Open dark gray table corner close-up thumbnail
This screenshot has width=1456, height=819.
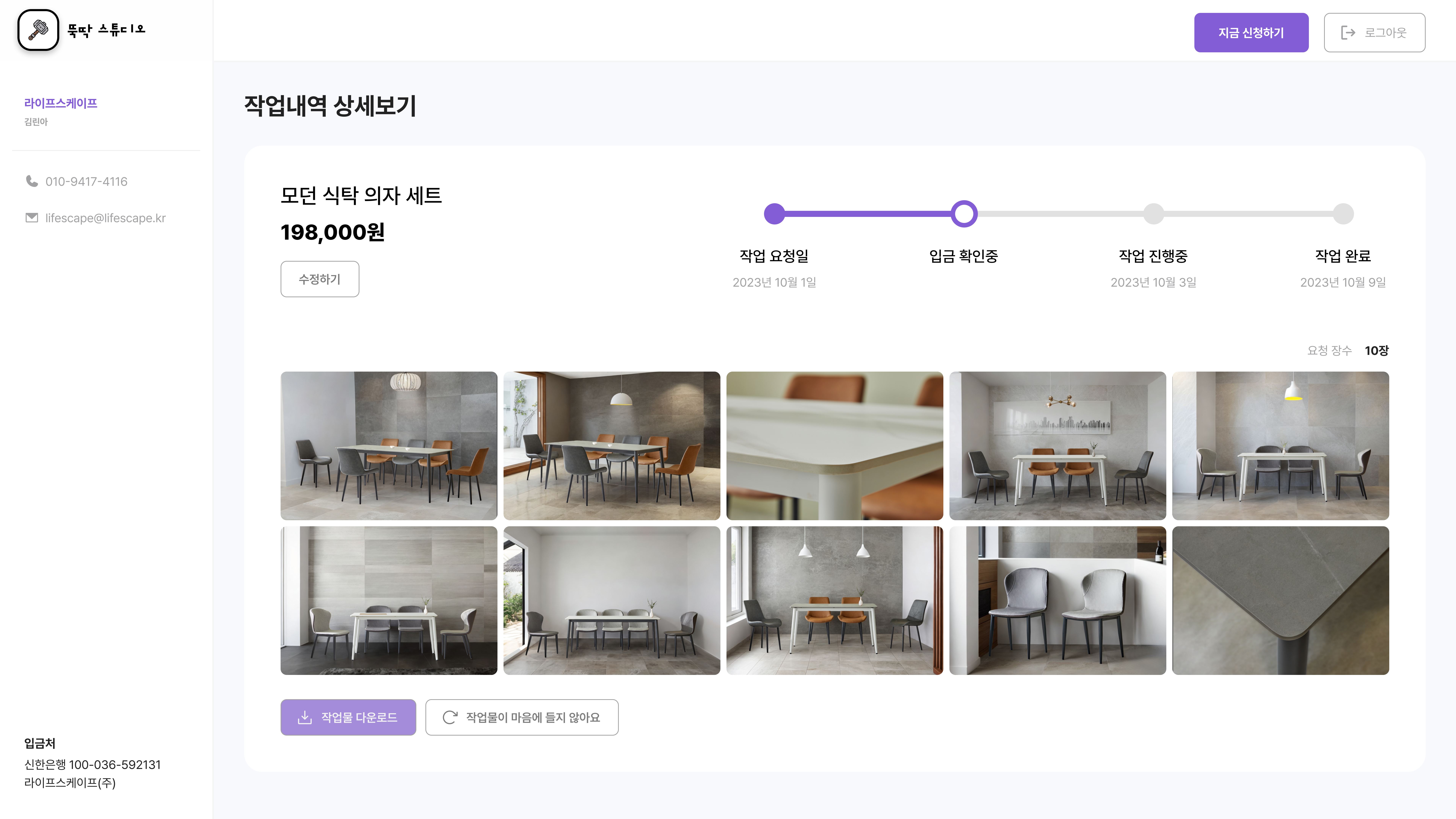coord(1281,600)
